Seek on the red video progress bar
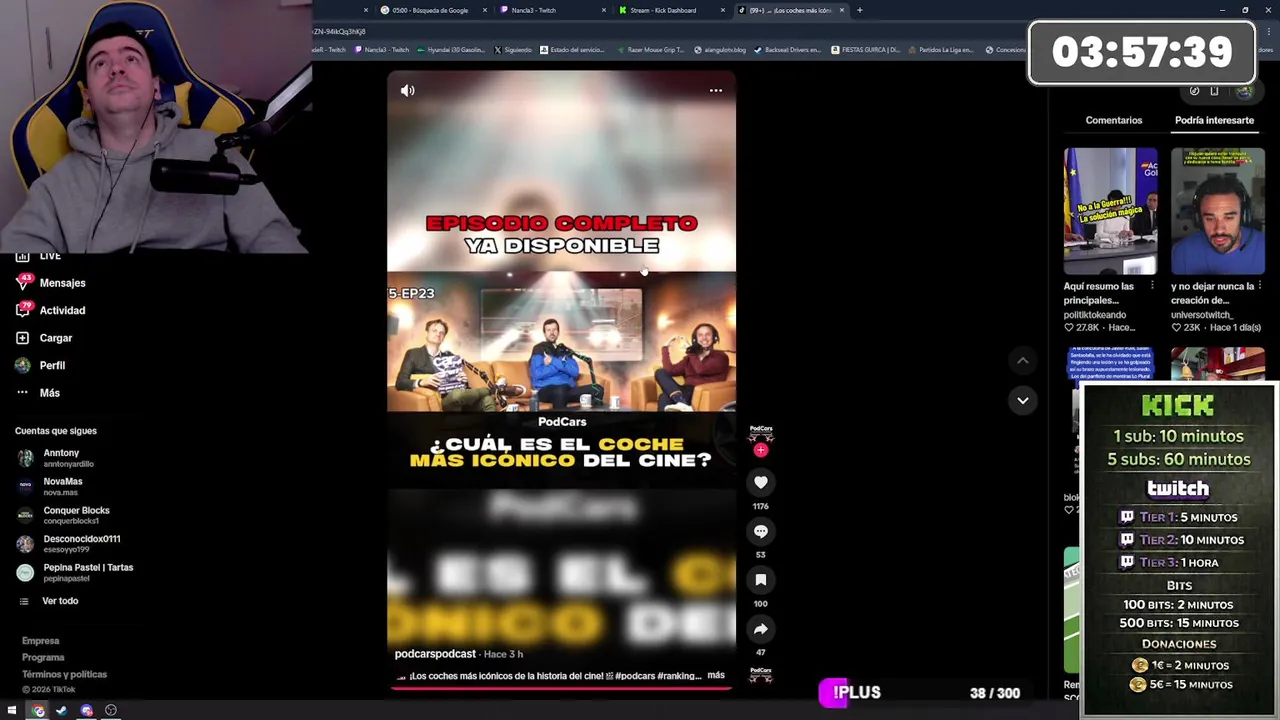 point(562,687)
